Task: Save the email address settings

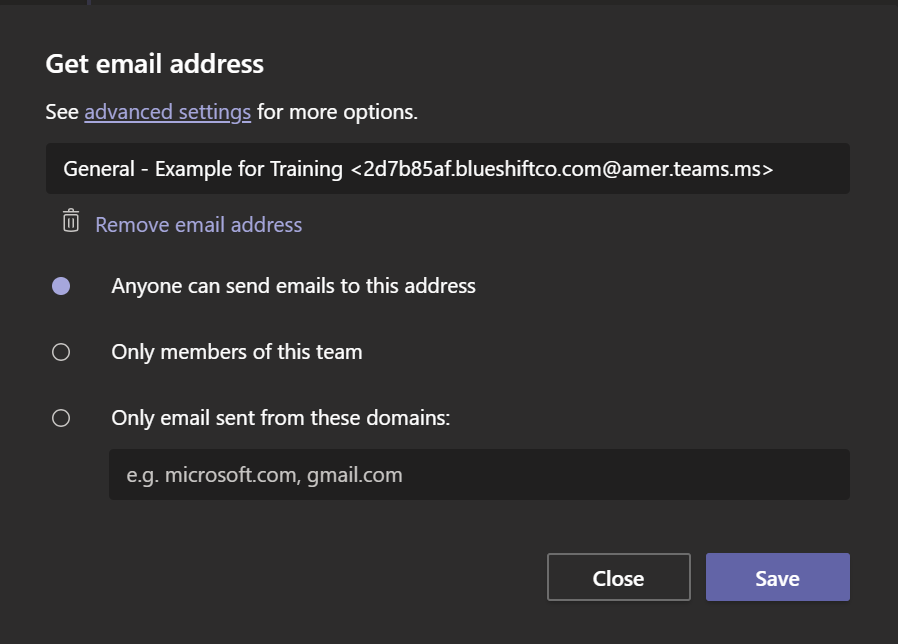Action: [x=778, y=578]
